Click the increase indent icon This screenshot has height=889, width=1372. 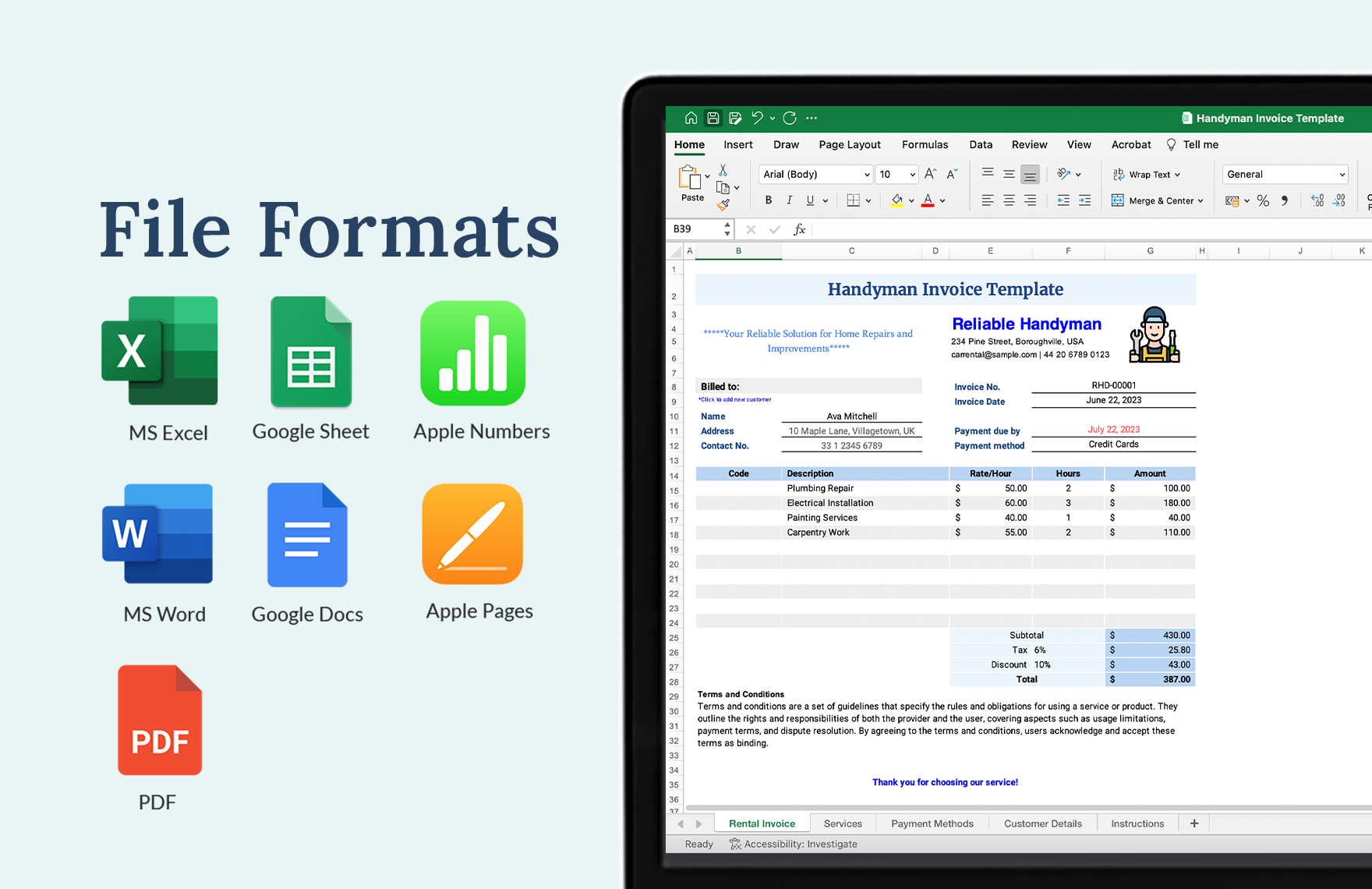click(x=1084, y=200)
